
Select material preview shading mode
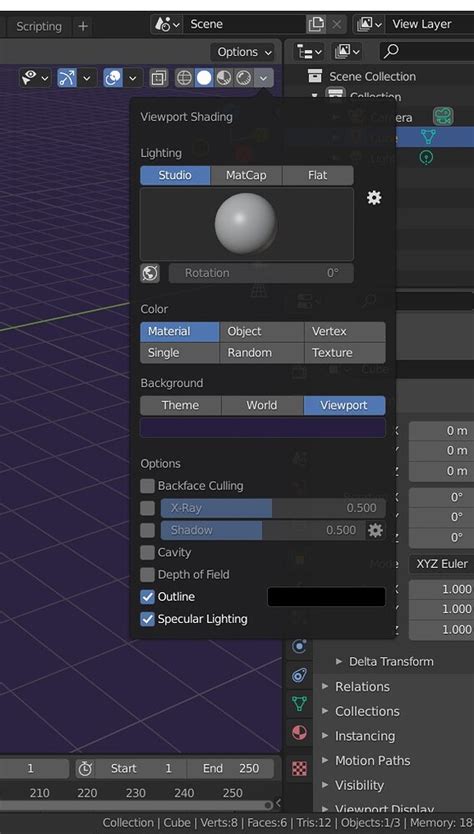tap(223, 78)
